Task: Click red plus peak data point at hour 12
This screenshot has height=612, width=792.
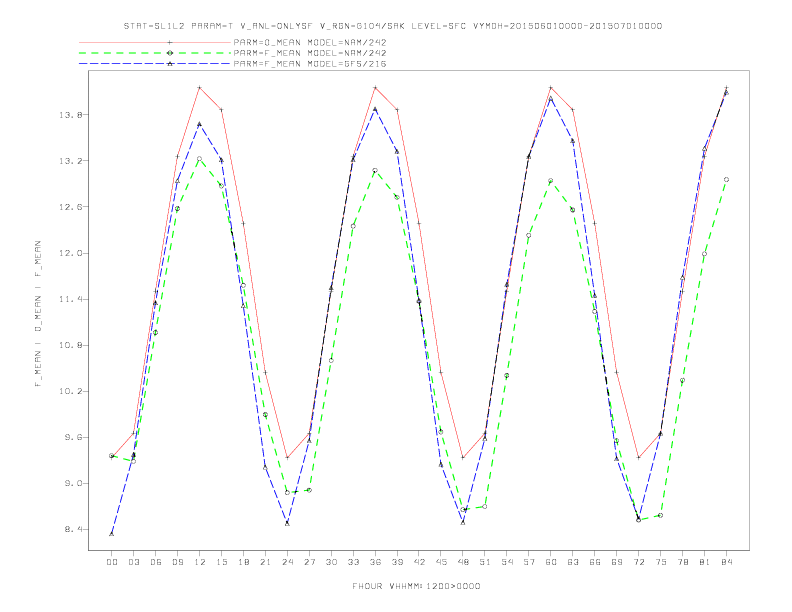Action: 200,88
